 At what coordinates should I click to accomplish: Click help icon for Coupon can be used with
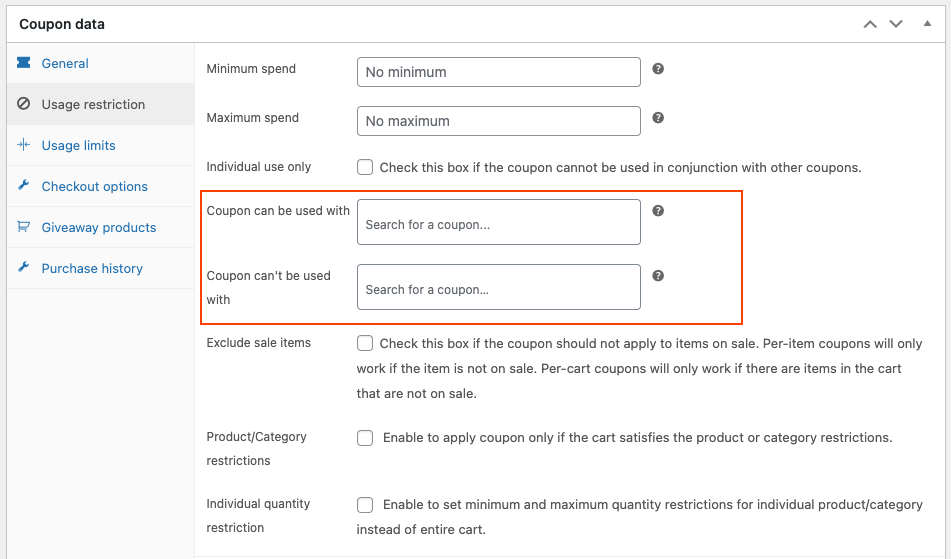click(658, 210)
